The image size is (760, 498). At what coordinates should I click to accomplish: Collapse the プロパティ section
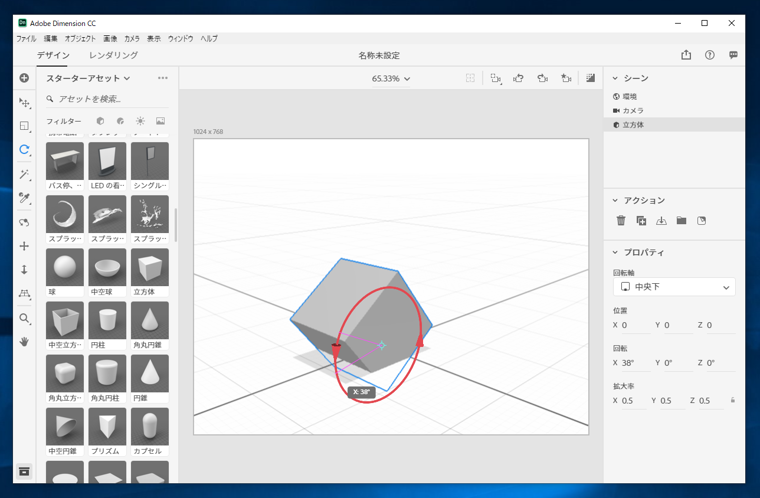click(x=615, y=252)
